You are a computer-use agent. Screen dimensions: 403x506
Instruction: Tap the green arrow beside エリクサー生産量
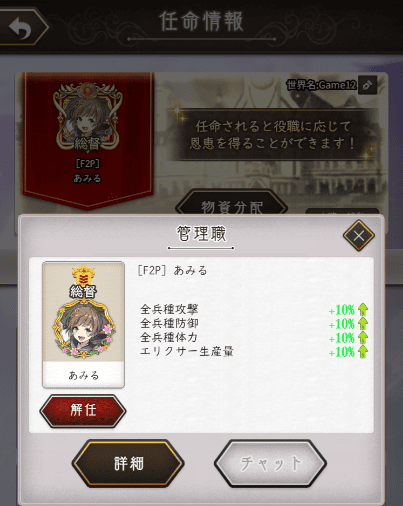[x=363, y=352]
